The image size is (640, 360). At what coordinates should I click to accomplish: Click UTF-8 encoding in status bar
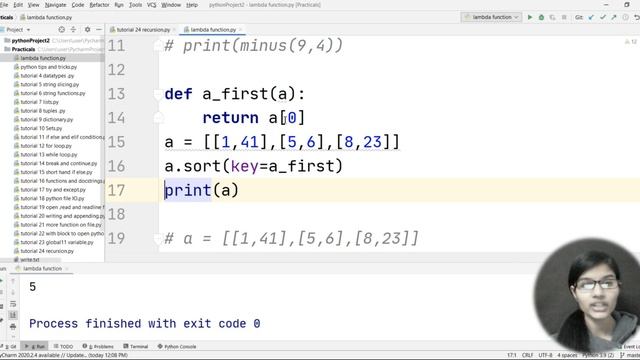pyautogui.click(x=545, y=356)
